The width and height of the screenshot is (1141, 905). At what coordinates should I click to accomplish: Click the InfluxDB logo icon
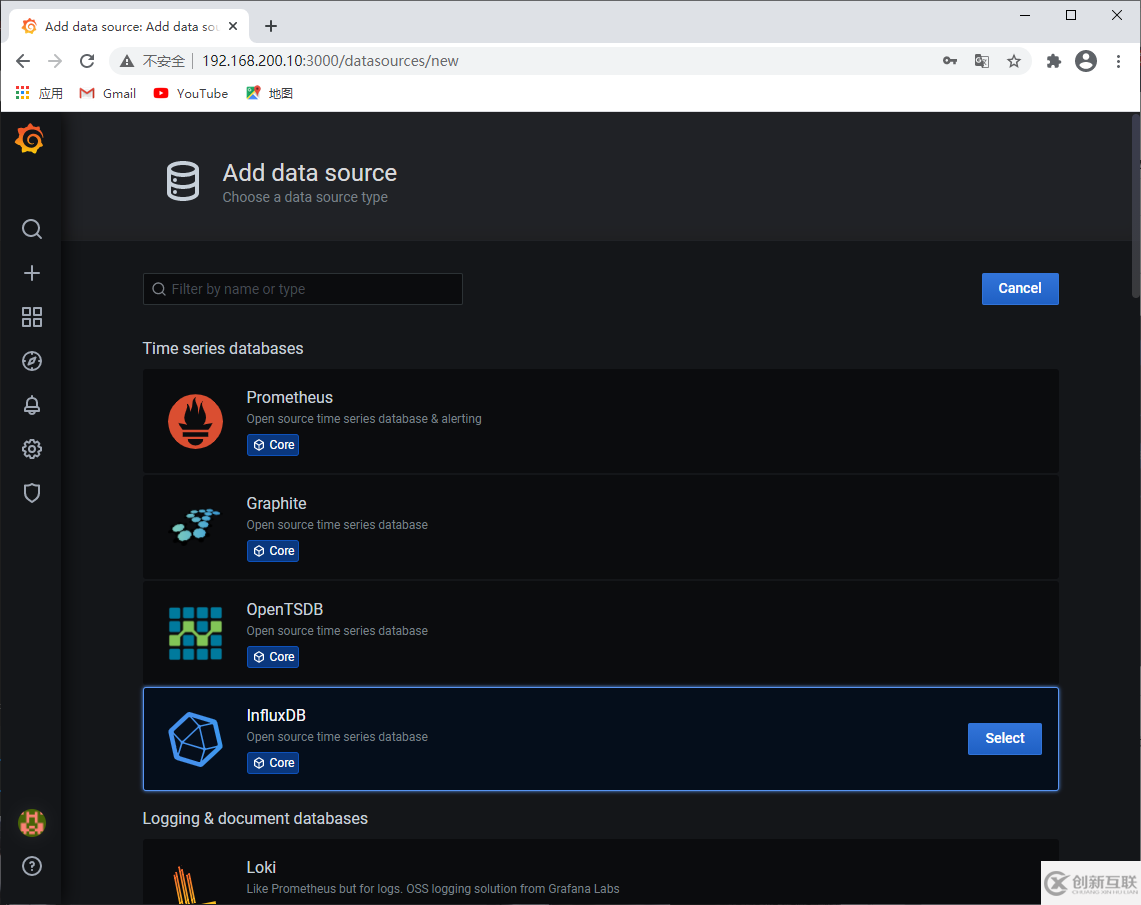(195, 739)
